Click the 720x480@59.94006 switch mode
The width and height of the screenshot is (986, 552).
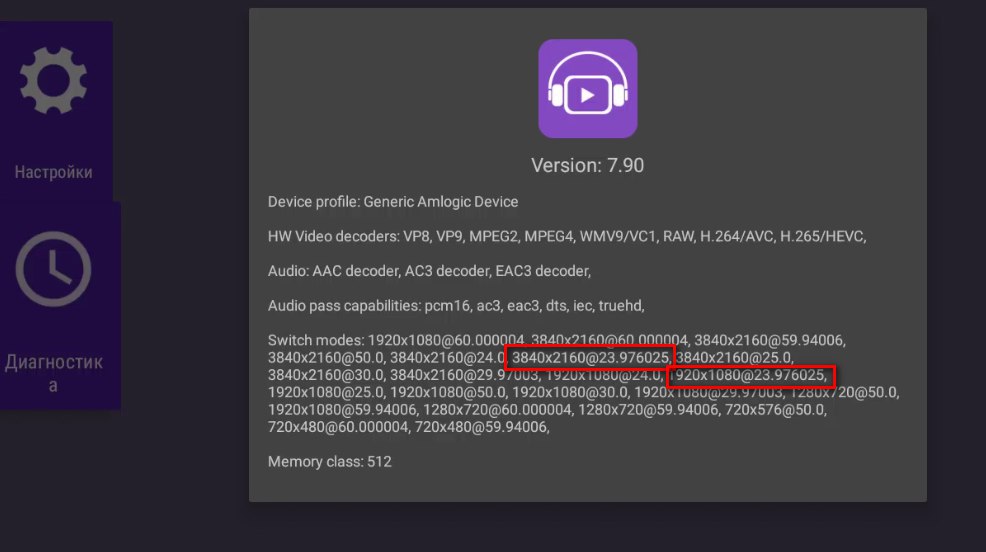pyautogui.click(x=480, y=428)
